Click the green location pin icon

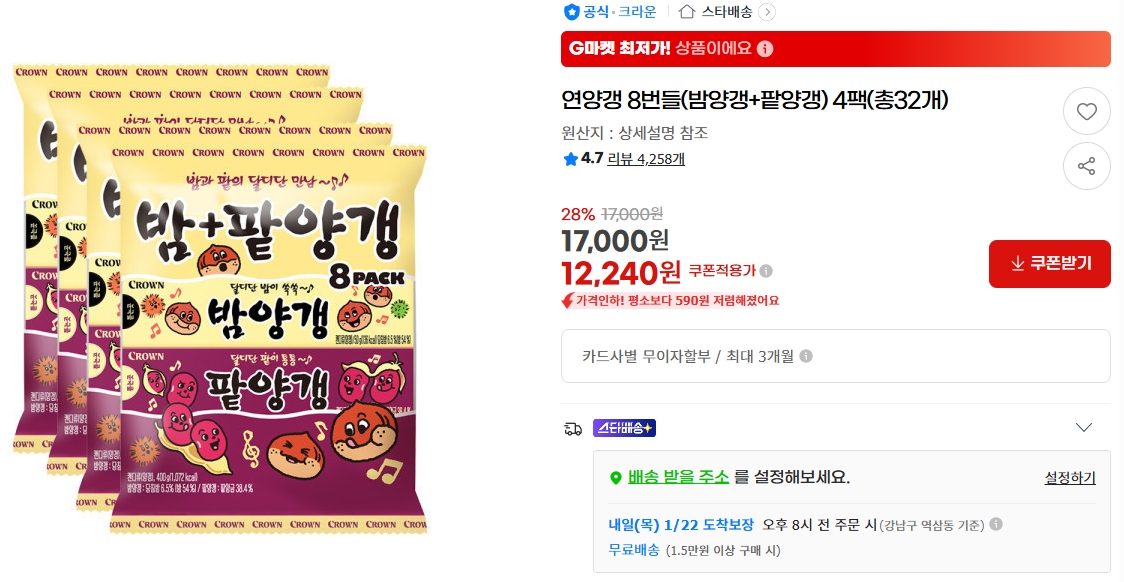(615, 477)
